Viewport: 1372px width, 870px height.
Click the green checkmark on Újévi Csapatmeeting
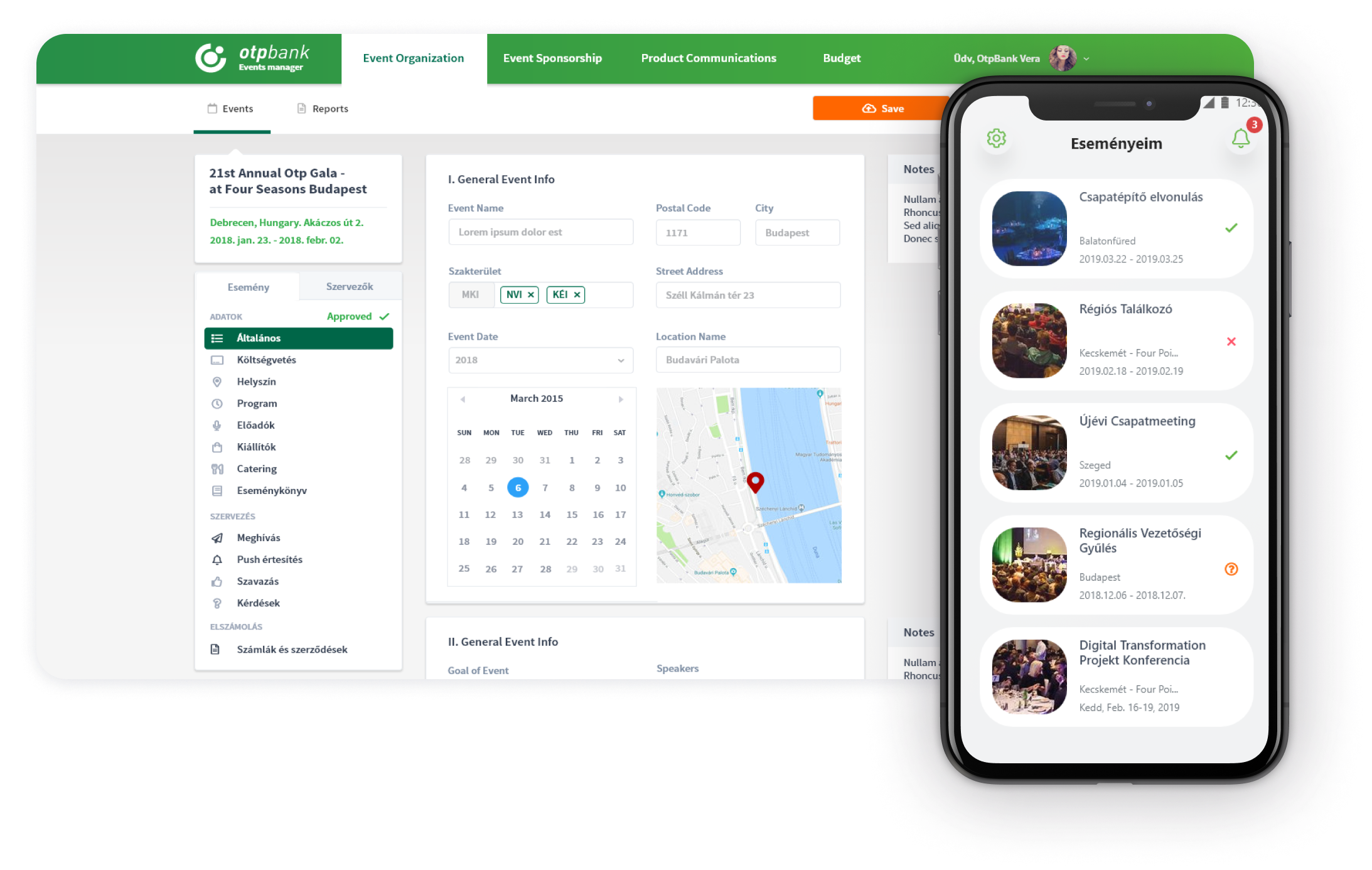1231,455
